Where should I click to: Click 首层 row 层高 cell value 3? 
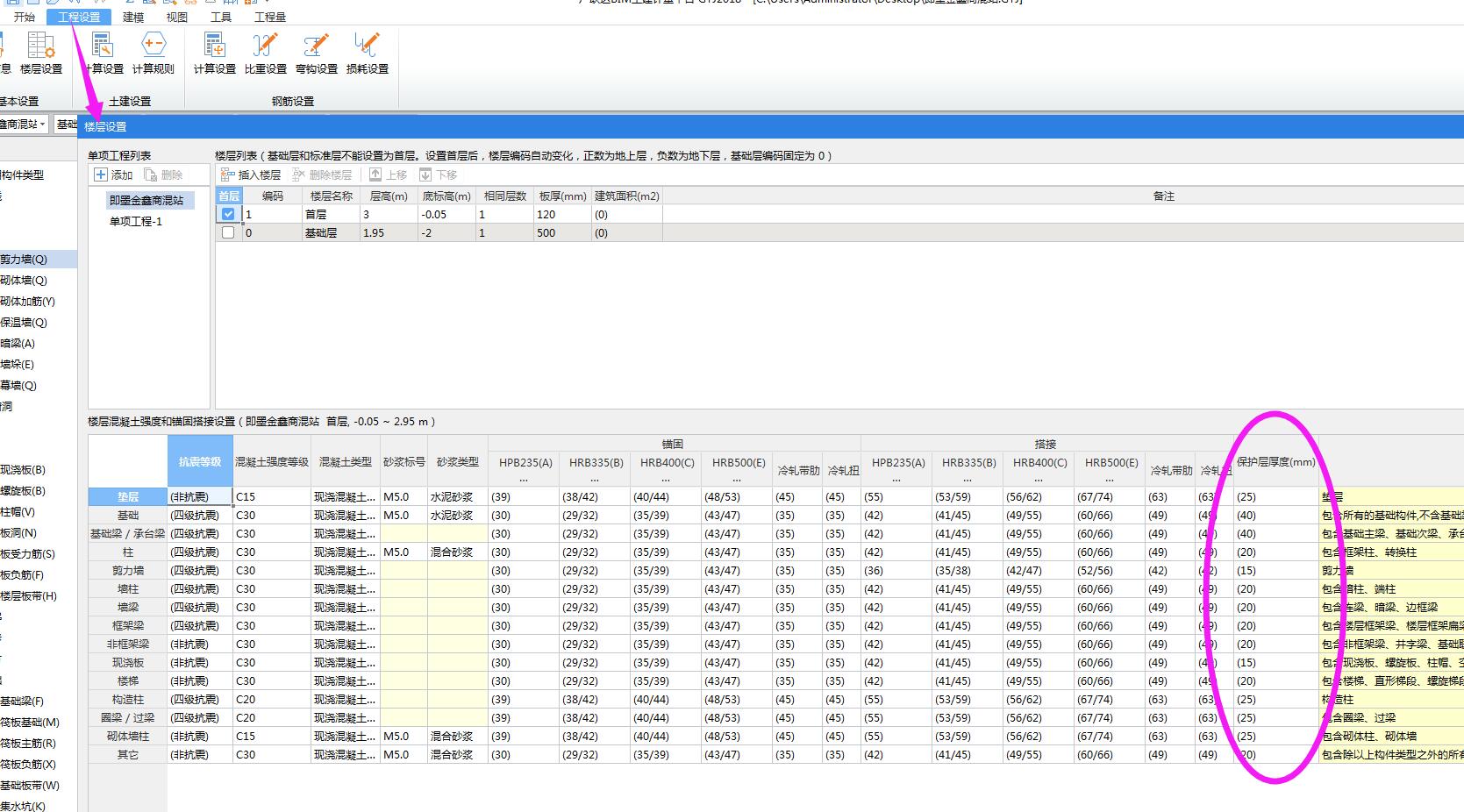(x=389, y=214)
